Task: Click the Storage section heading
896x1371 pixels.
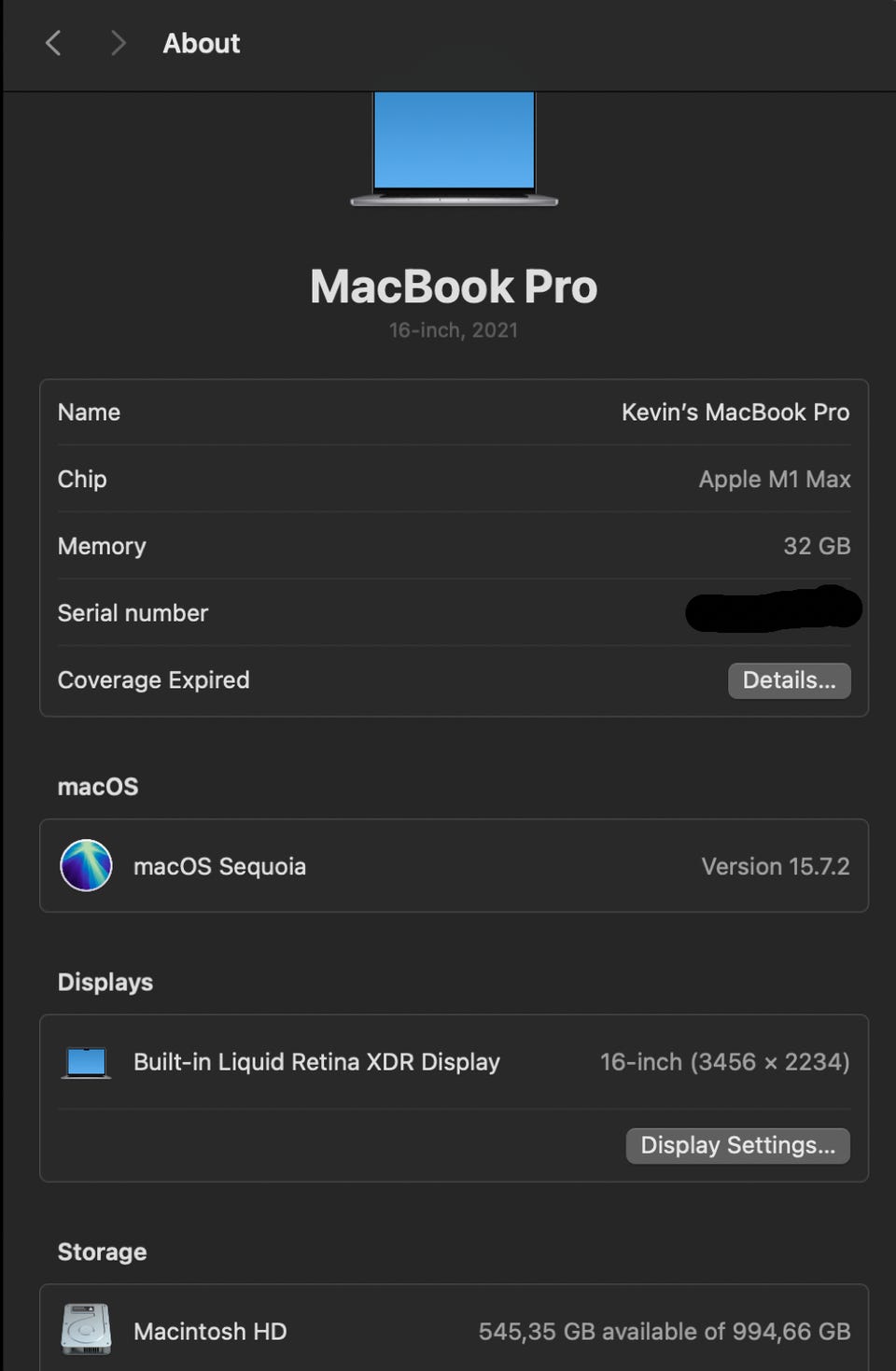Action: [102, 1252]
